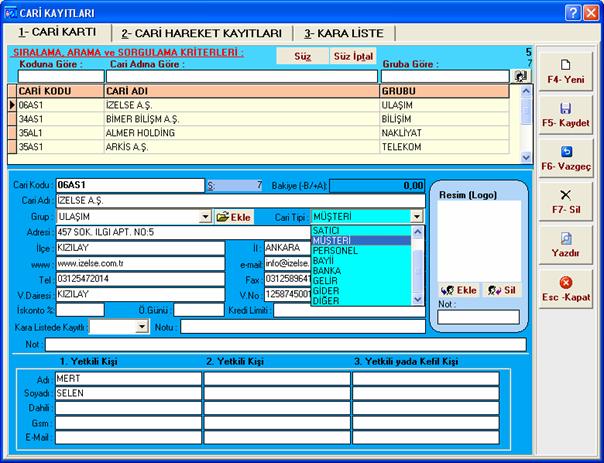
Task: Click the 2. Yetkili Kişi Adı field
Action: [277, 379]
